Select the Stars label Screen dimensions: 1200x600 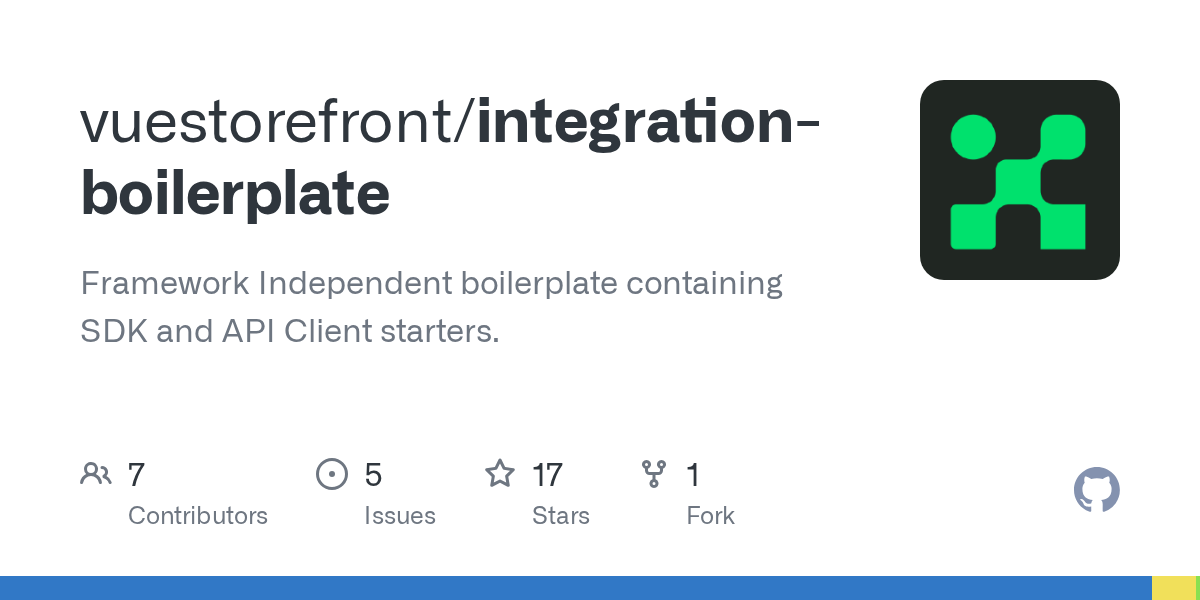[560, 516]
